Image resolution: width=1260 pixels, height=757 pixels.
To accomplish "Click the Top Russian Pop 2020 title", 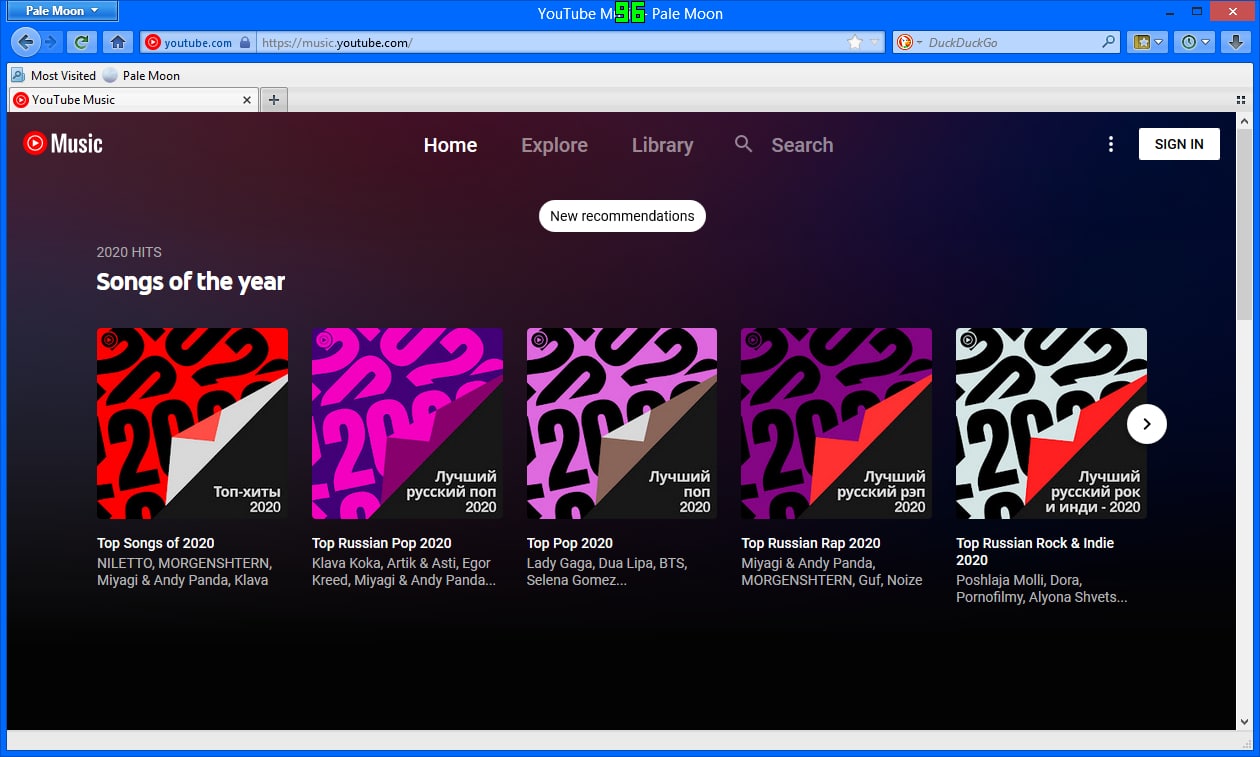I will point(382,543).
